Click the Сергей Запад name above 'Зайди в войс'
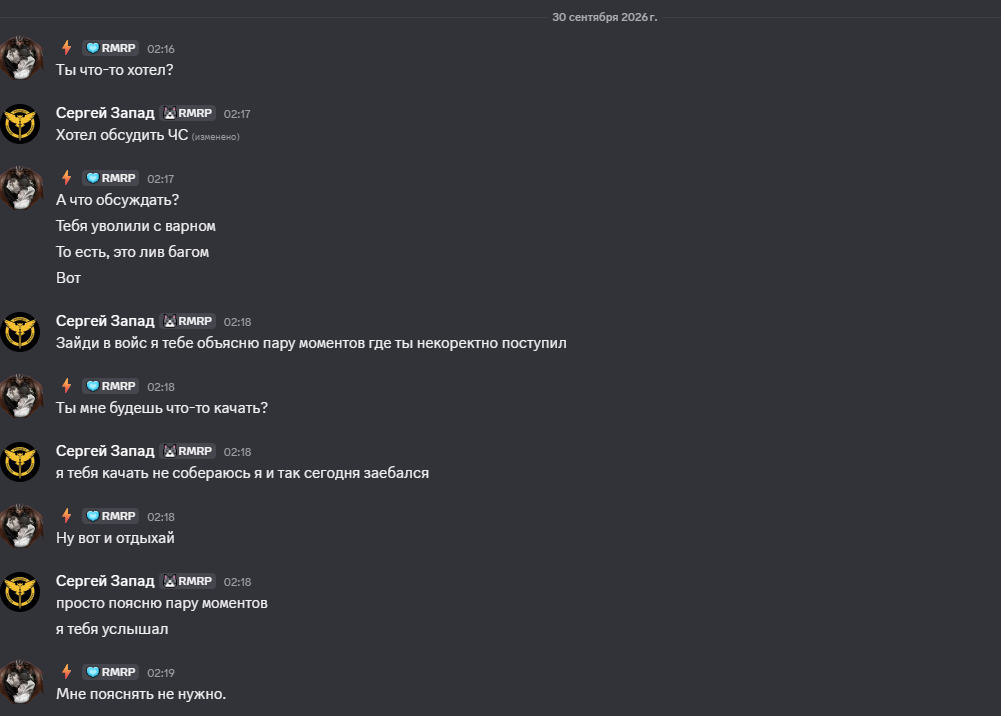This screenshot has height=716, width=1001. pyautogui.click(x=105, y=321)
